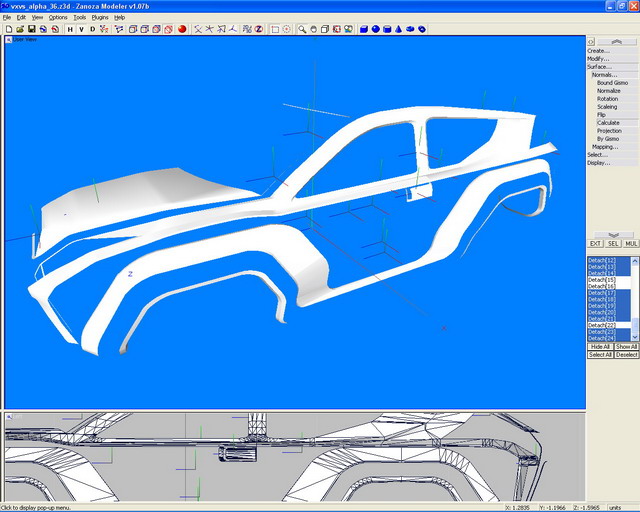Click the New file icon in toolbar
Viewport: 640px width, 512px height.
(x=8, y=29)
